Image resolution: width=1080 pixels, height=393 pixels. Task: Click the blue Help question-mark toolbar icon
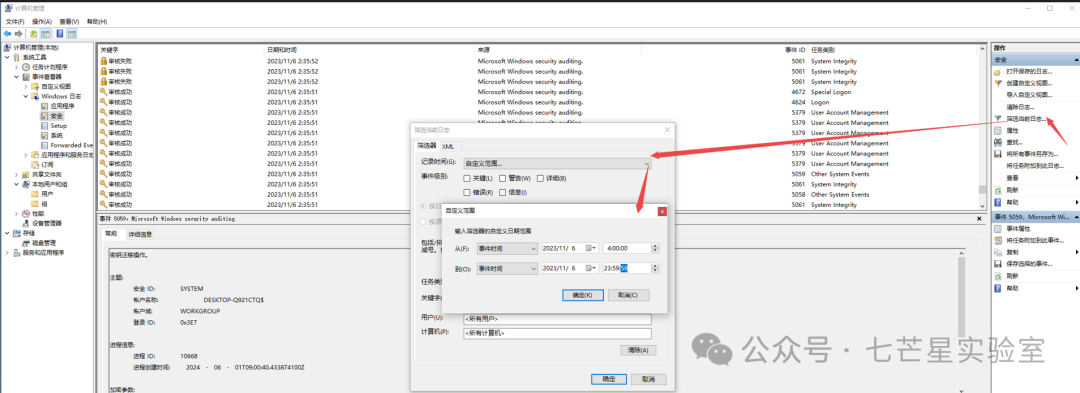coord(60,34)
